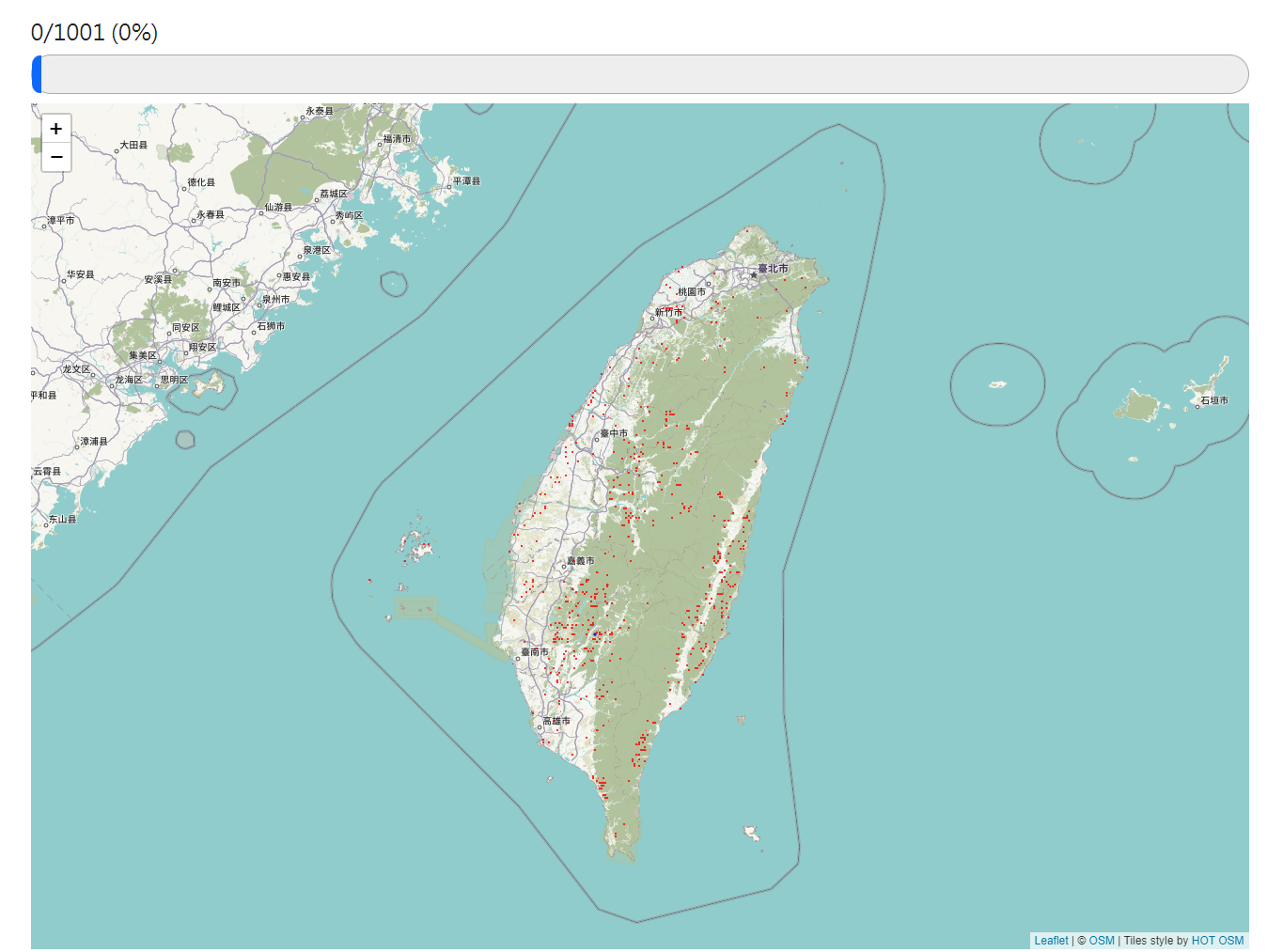Click the 0/1001 (0%) progress text
Image resolution: width=1283 pixels, height=952 pixels.
click(94, 33)
